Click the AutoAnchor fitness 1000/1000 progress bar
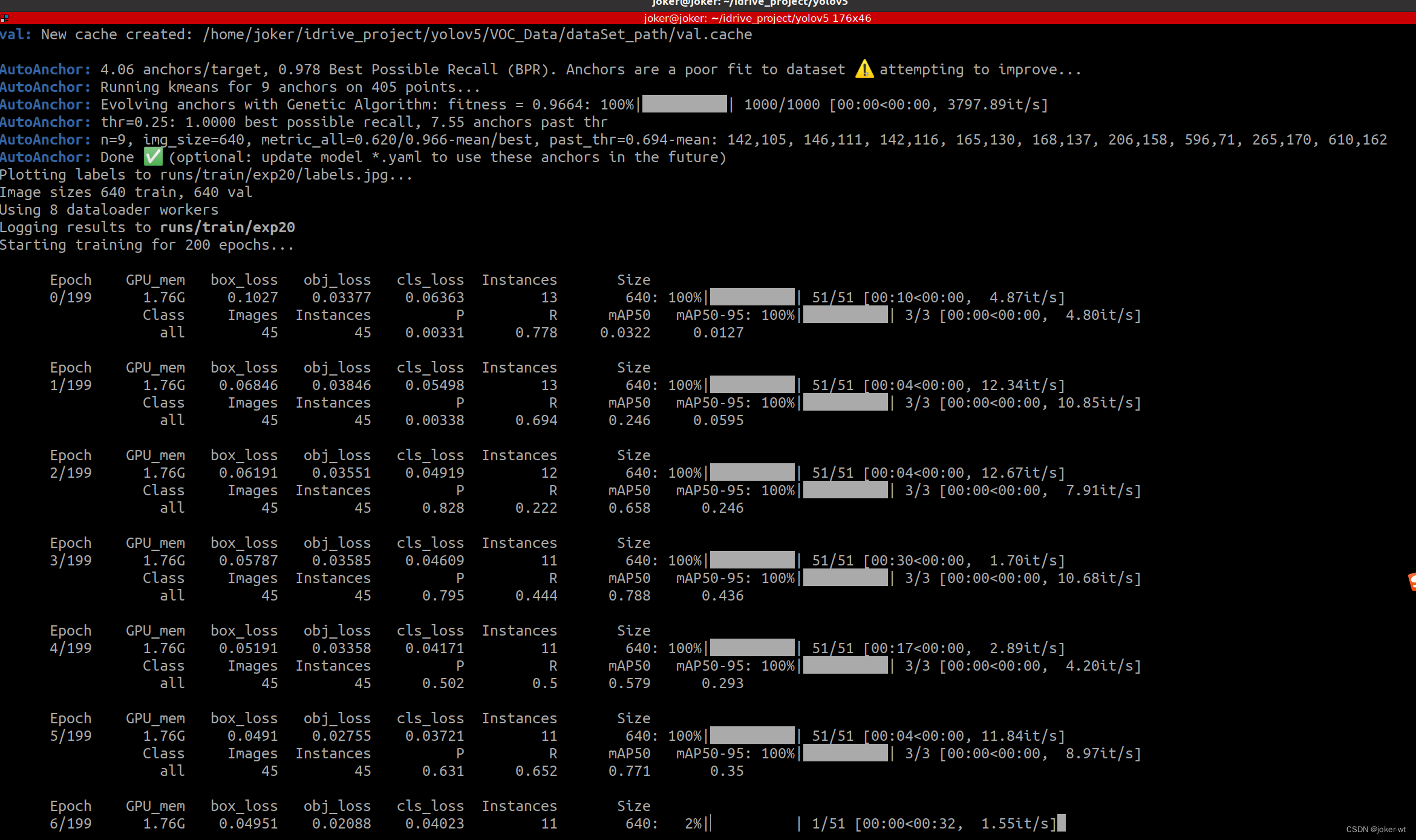The height and width of the screenshot is (840, 1416). (x=684, y=105)
